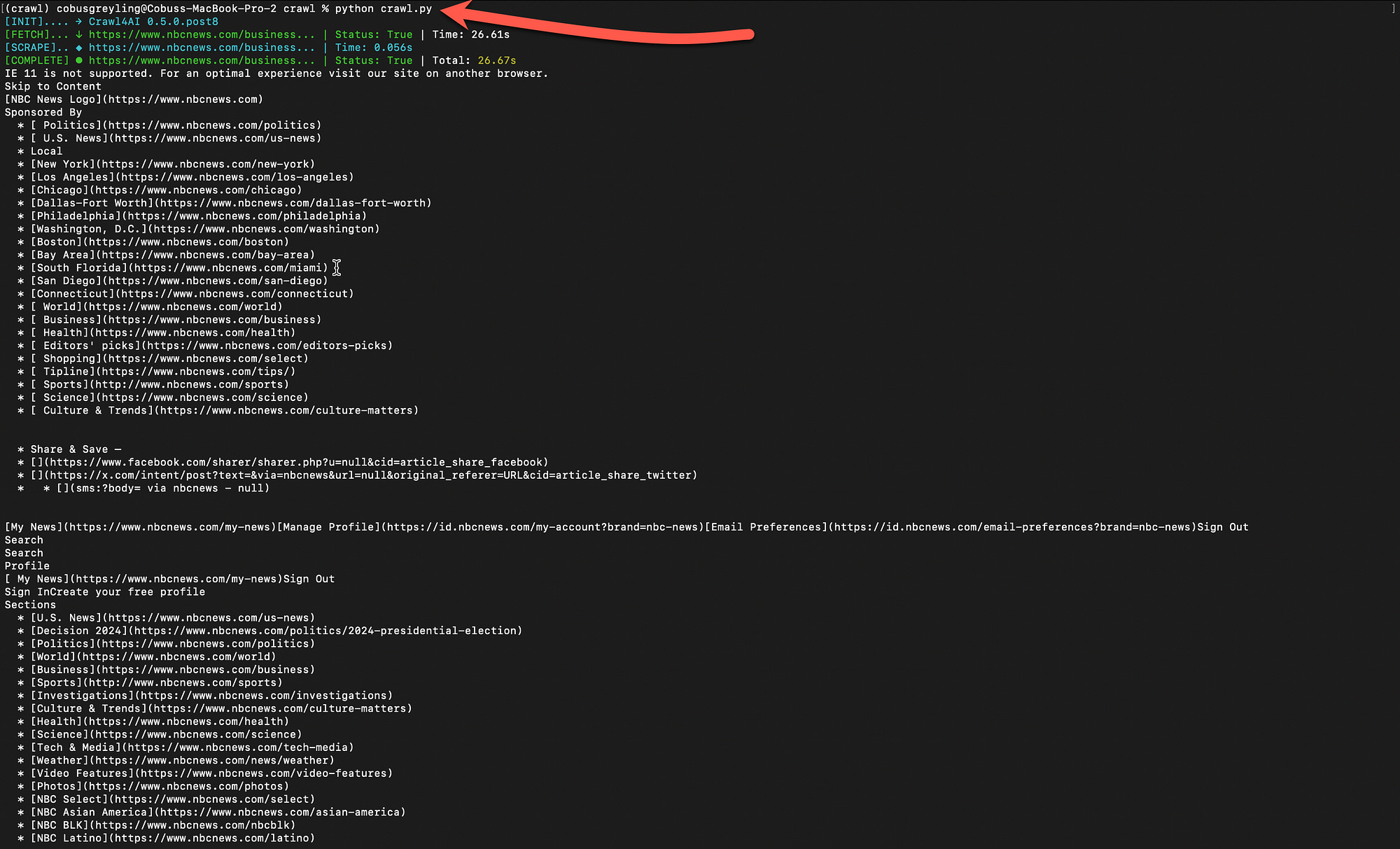Click the 'Local' bullet item

pyautogui.click(x=46, y=151)
